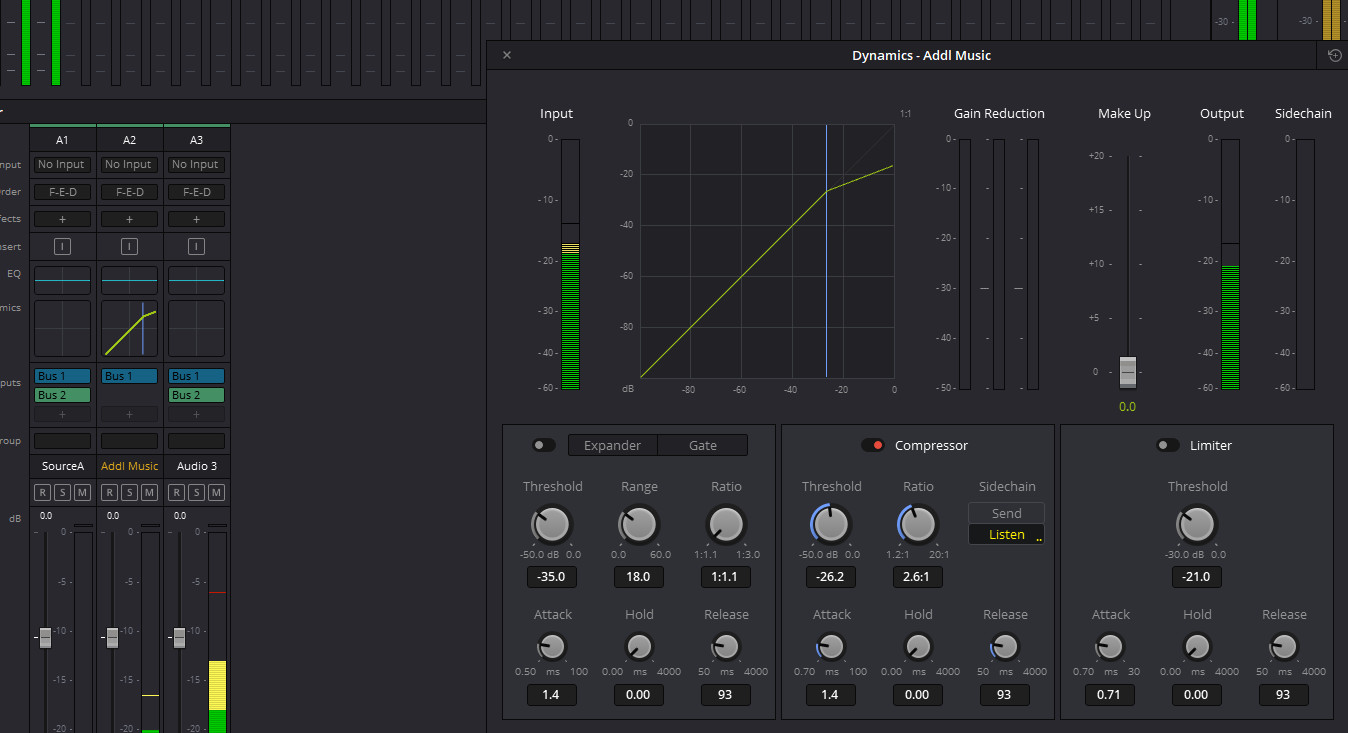Solo the SourceA track

click(62, 492)
